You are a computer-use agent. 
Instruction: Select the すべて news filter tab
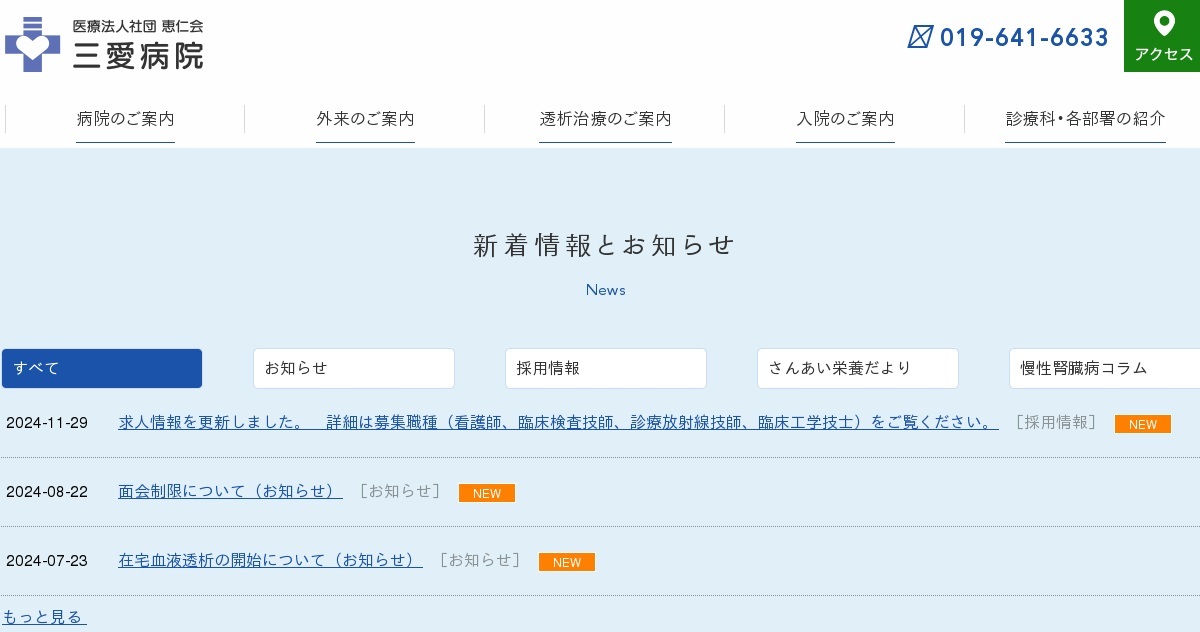(102, 368)
